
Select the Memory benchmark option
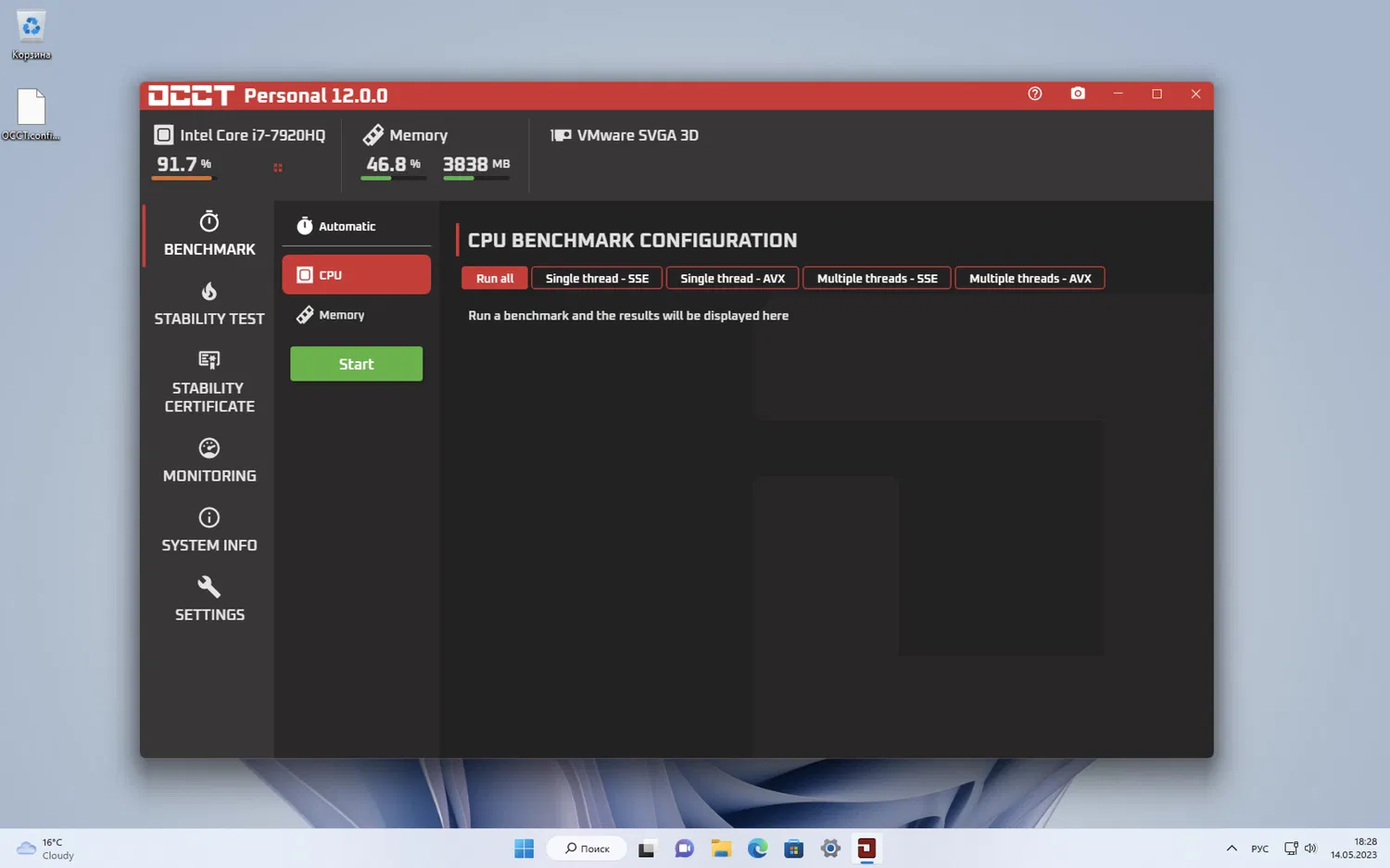[357, 315]
